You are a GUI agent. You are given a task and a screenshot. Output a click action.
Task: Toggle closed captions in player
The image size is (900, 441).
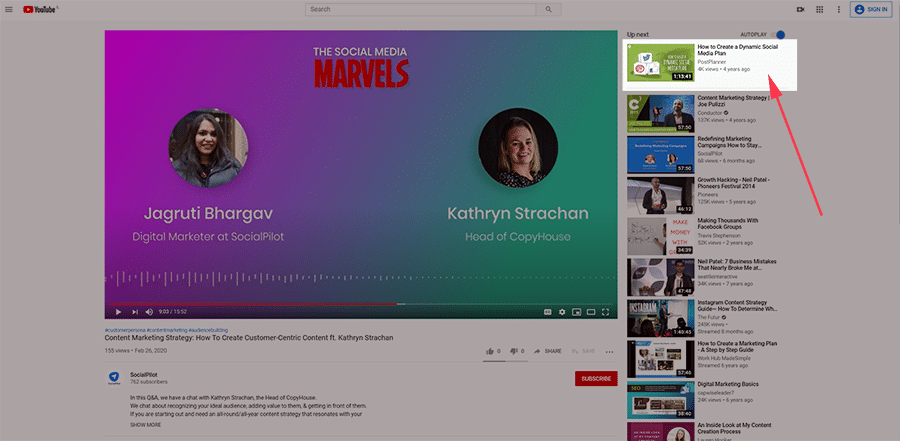[x=547, y=312]
